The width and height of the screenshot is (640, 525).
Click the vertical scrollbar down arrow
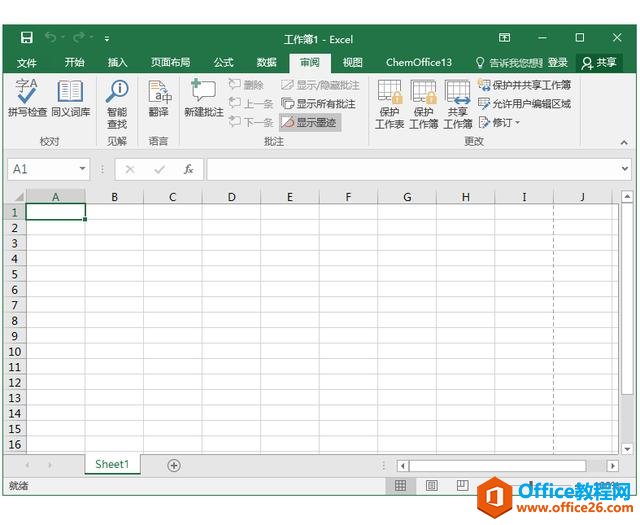pyautogui.click(x=627, y=449)
